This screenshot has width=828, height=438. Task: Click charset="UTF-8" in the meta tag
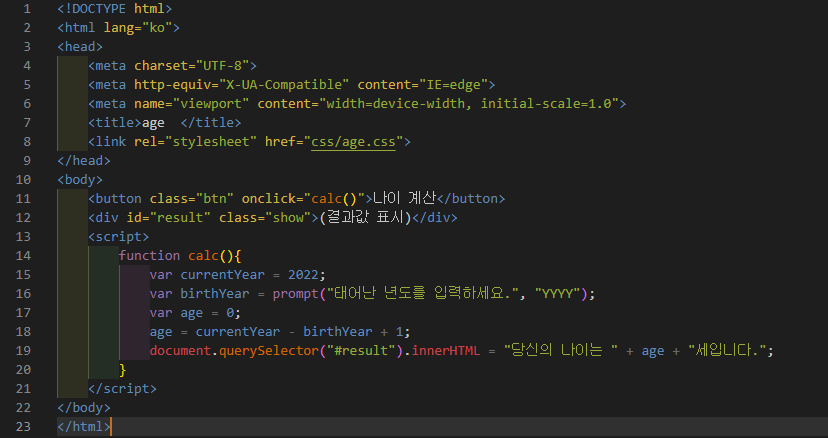pyautogui.click(x=192, y=66)
